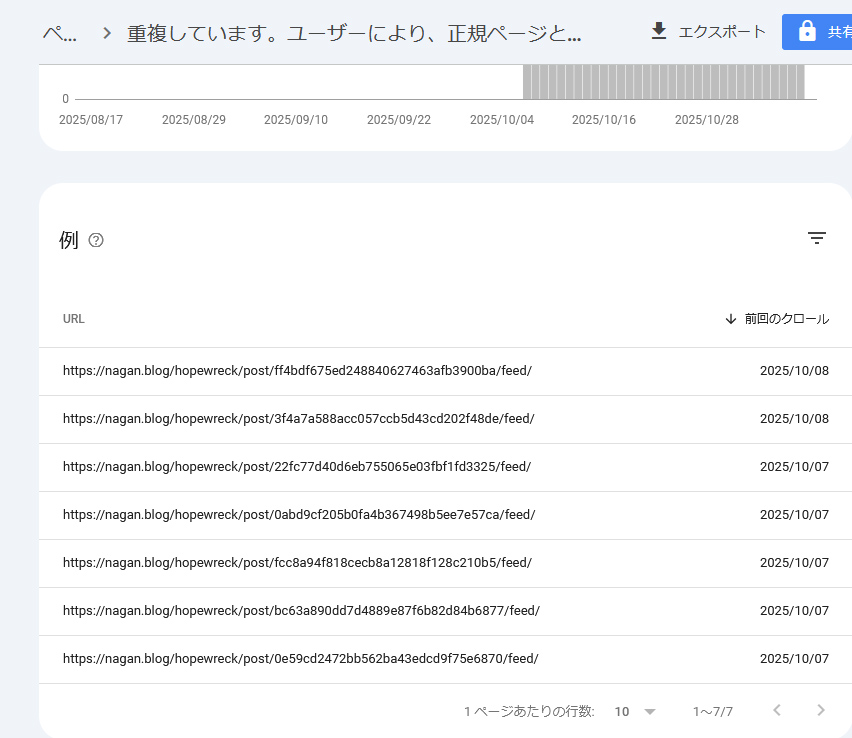Click the 共有 share button

coord(840,31)
